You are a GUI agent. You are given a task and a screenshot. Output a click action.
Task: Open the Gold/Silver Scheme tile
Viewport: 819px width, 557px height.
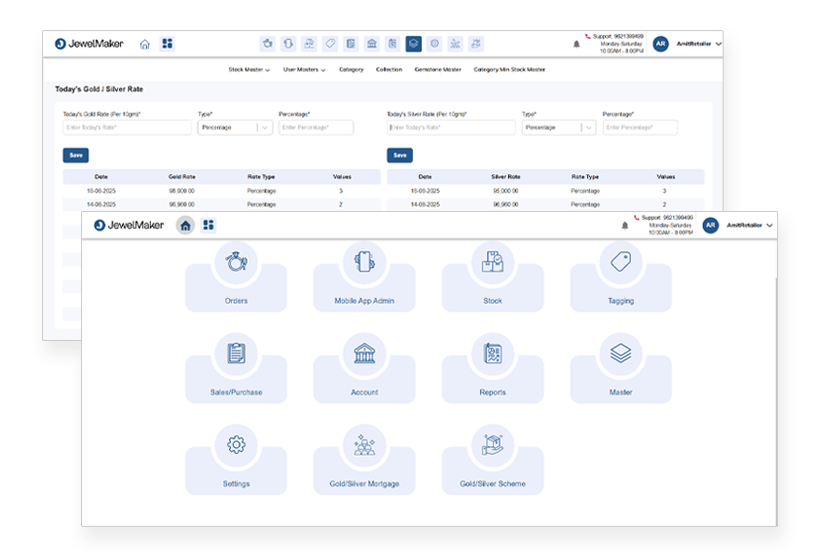(493, 460)
